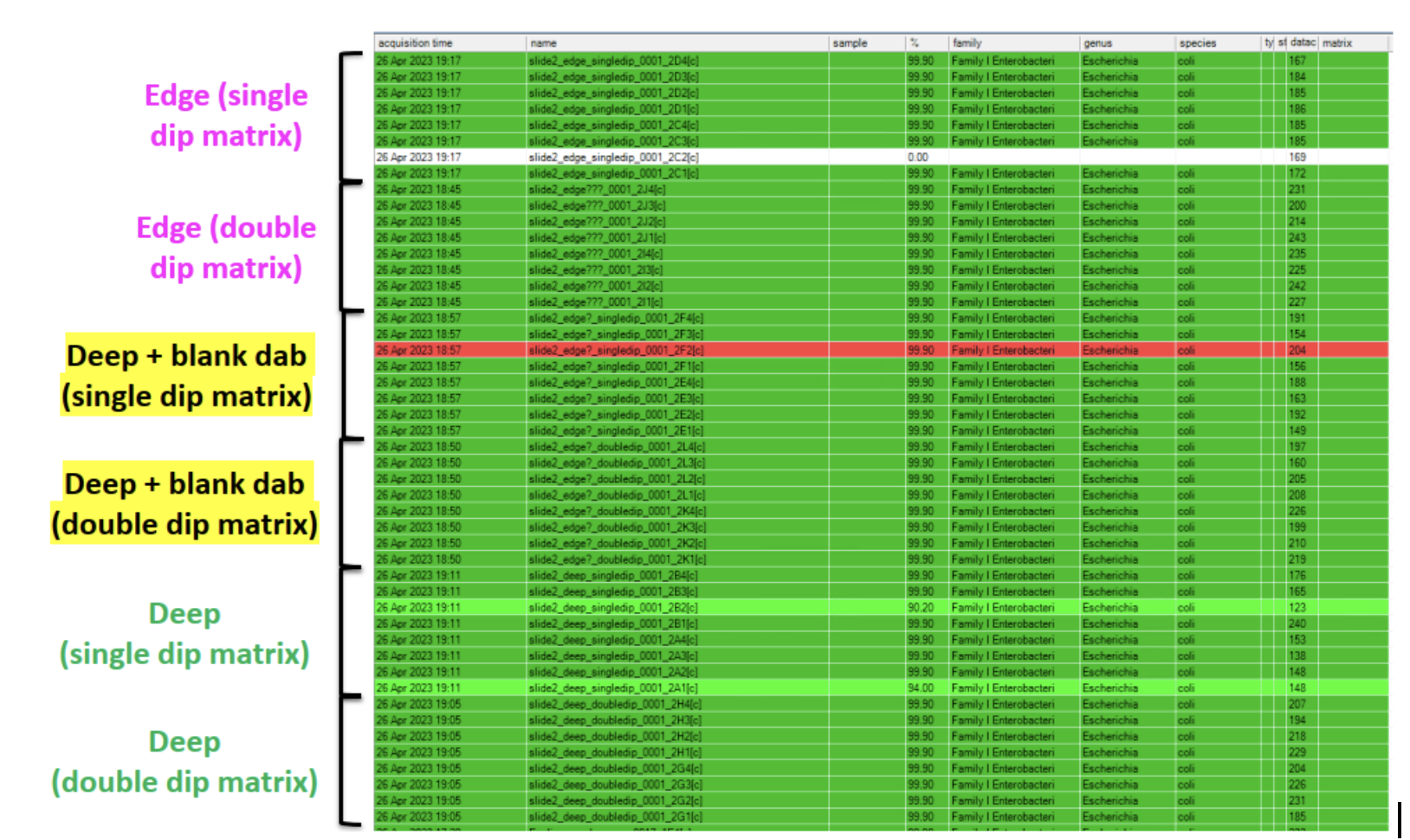Select light green row slide2_deep_singledip_0001_2A1[c]
Viewport: 1410px width, 840px height.
coord(882,688)
